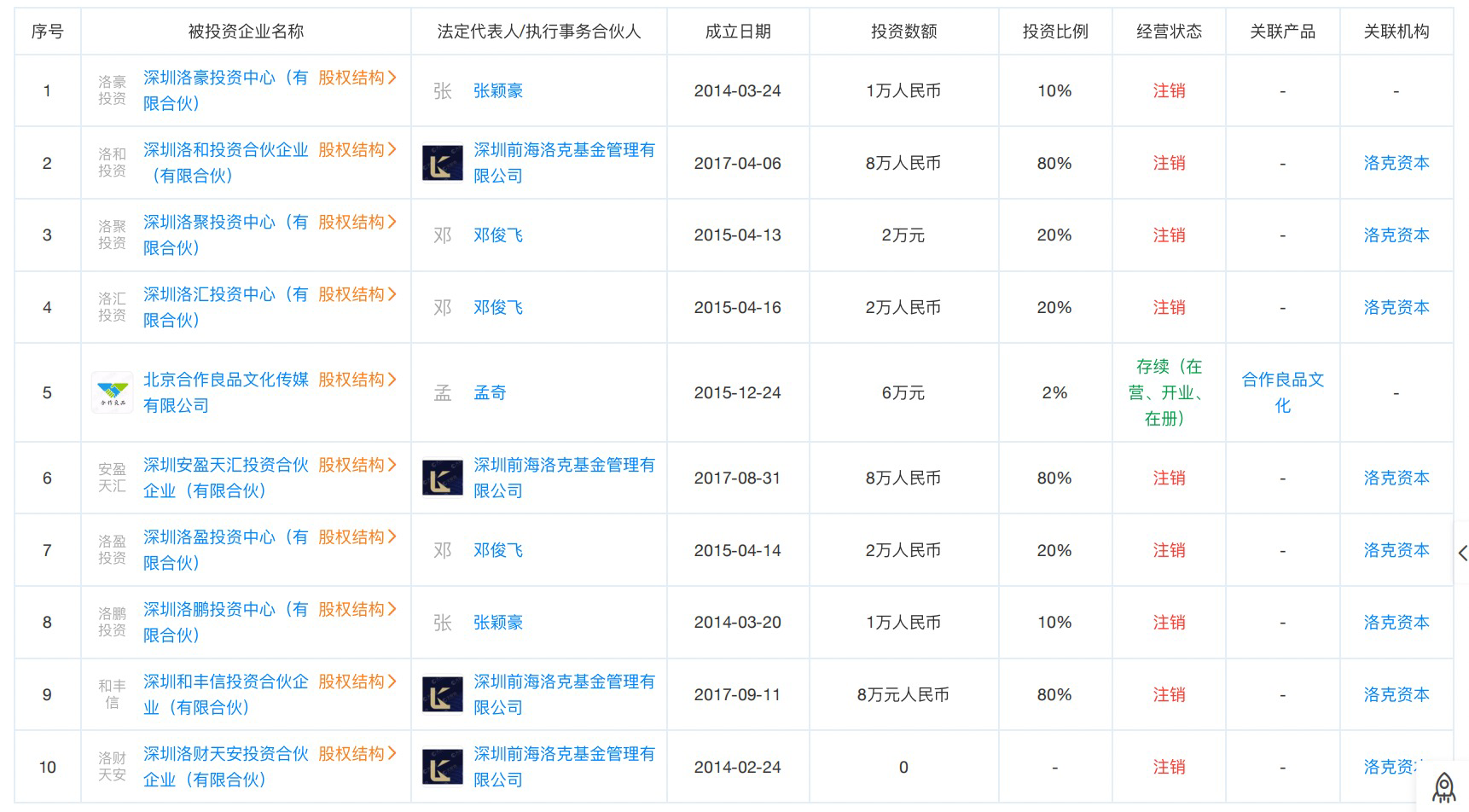
Task: Open 洛克资本 link in row 2
Action: pos(1396,163)
